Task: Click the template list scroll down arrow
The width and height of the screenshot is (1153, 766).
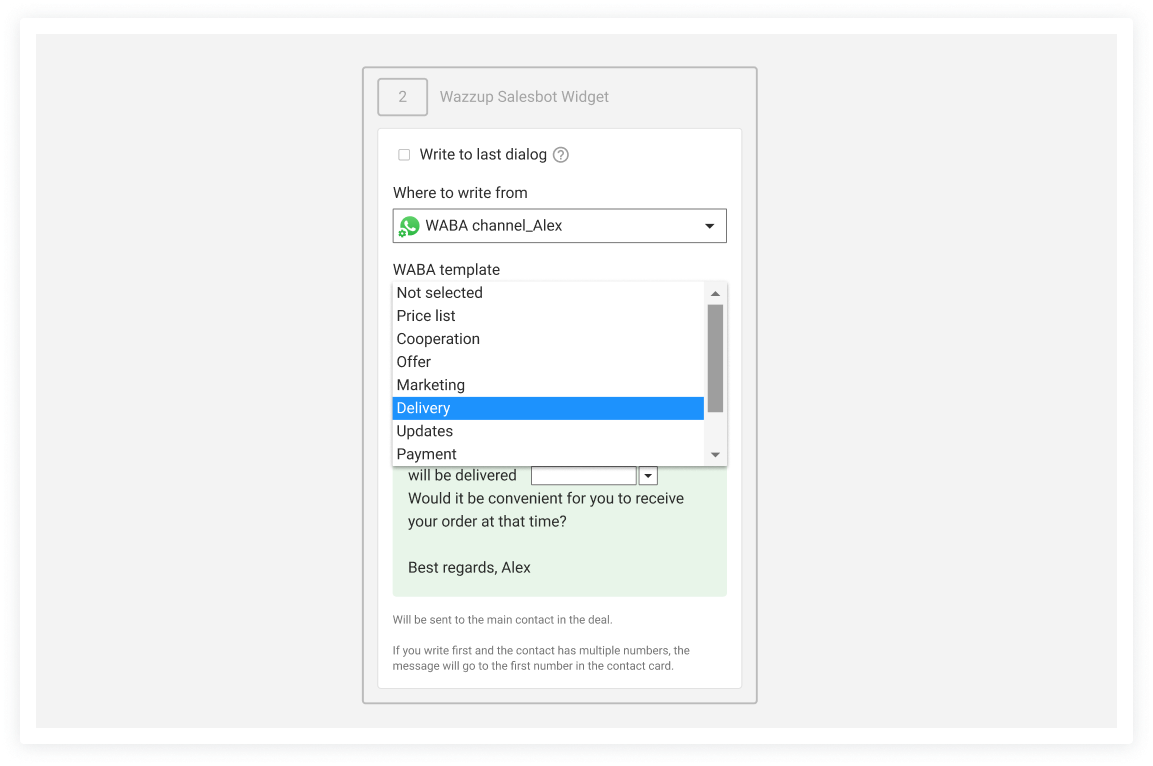Action: 715,455
